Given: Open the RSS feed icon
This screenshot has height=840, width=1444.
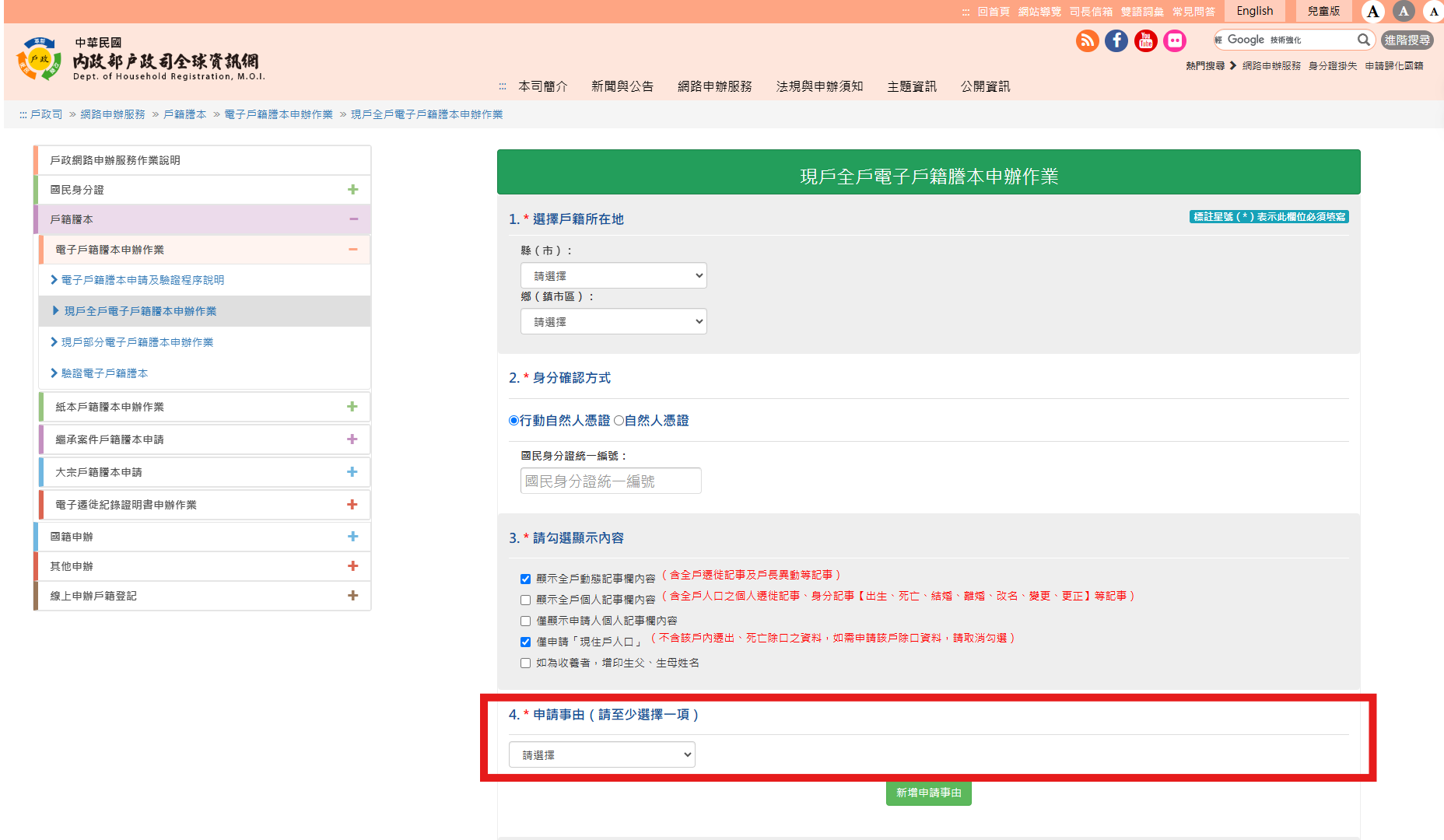Looking at the screenshot, I should coord(1087,40).
